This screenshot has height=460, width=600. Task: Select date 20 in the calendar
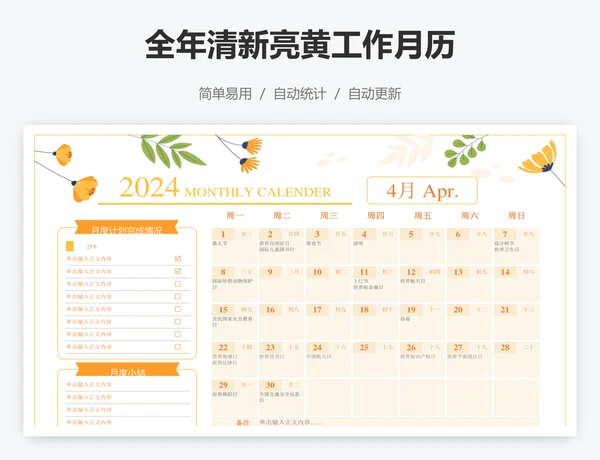coord(458,310)
